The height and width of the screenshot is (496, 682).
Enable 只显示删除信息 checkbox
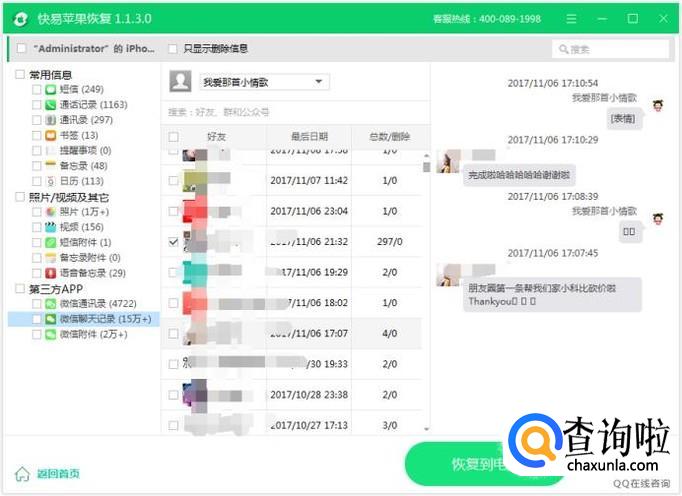tap(173, 48)
